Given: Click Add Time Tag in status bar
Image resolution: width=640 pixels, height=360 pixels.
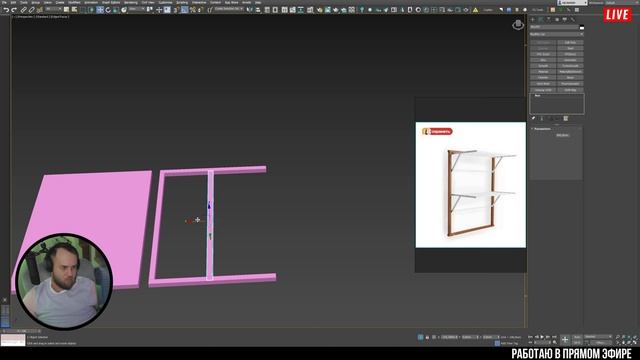Looking at the screenshot, I should 509,343.
